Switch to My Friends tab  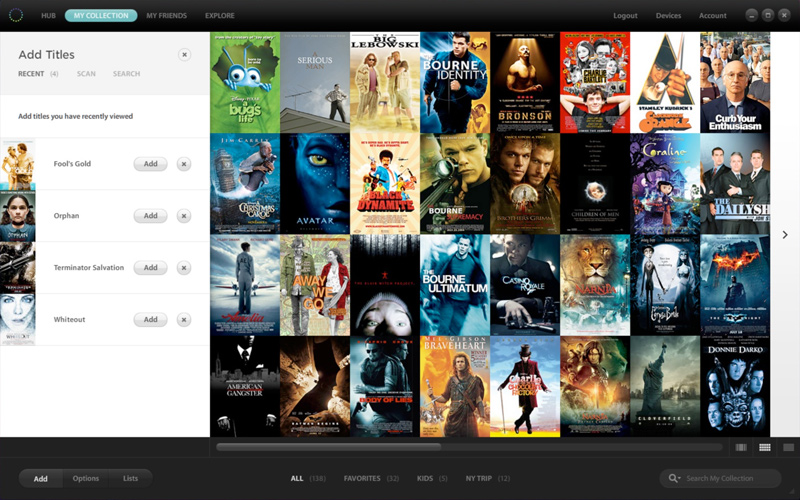click(x=165, y=16)
